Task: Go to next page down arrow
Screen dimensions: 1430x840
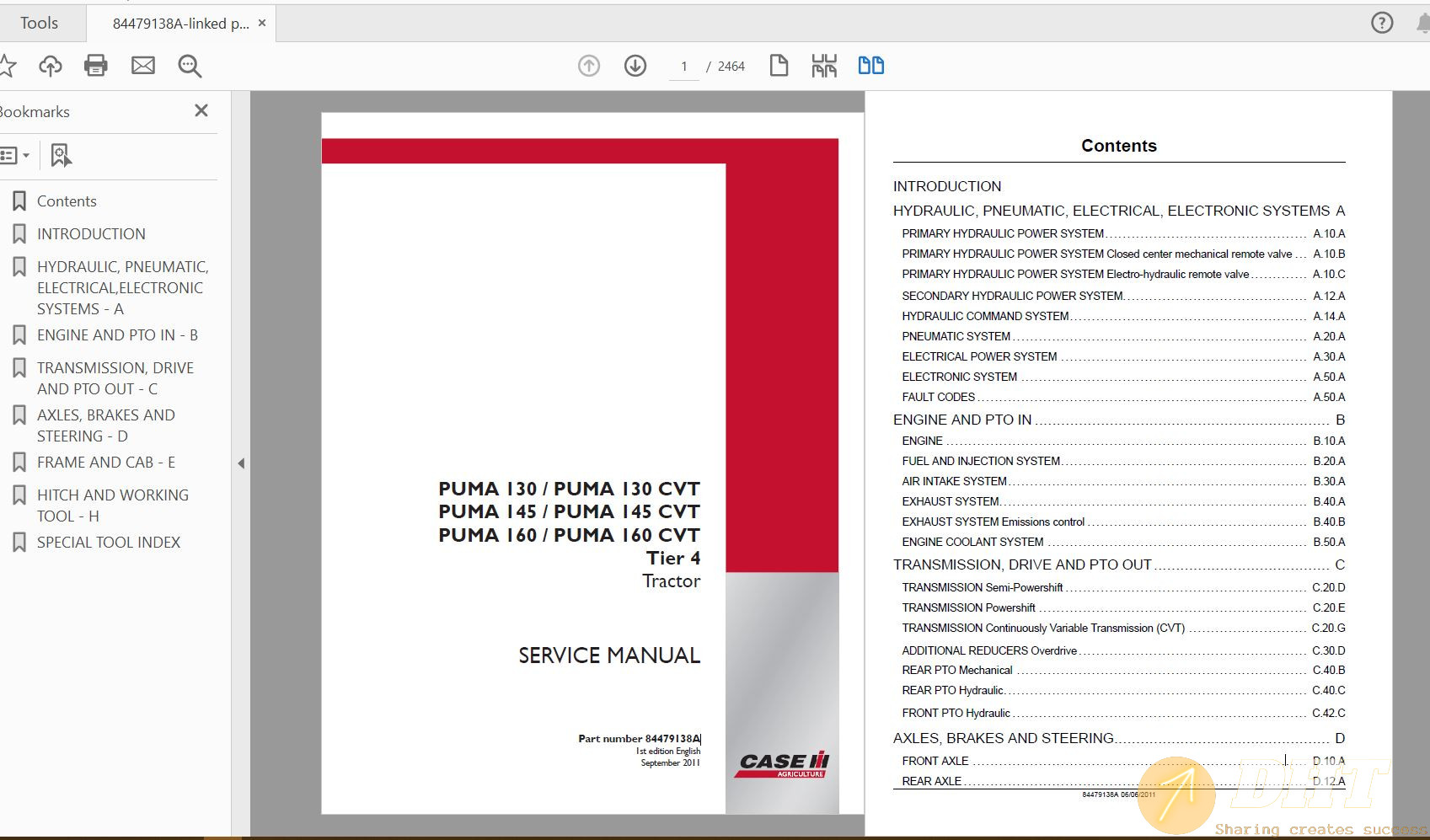Action: tap(635, 66)
